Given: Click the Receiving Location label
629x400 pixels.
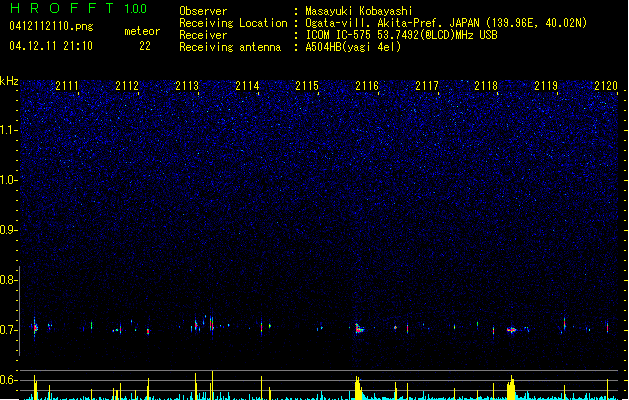Looking at the screenshot, I should tap(233, 23).
